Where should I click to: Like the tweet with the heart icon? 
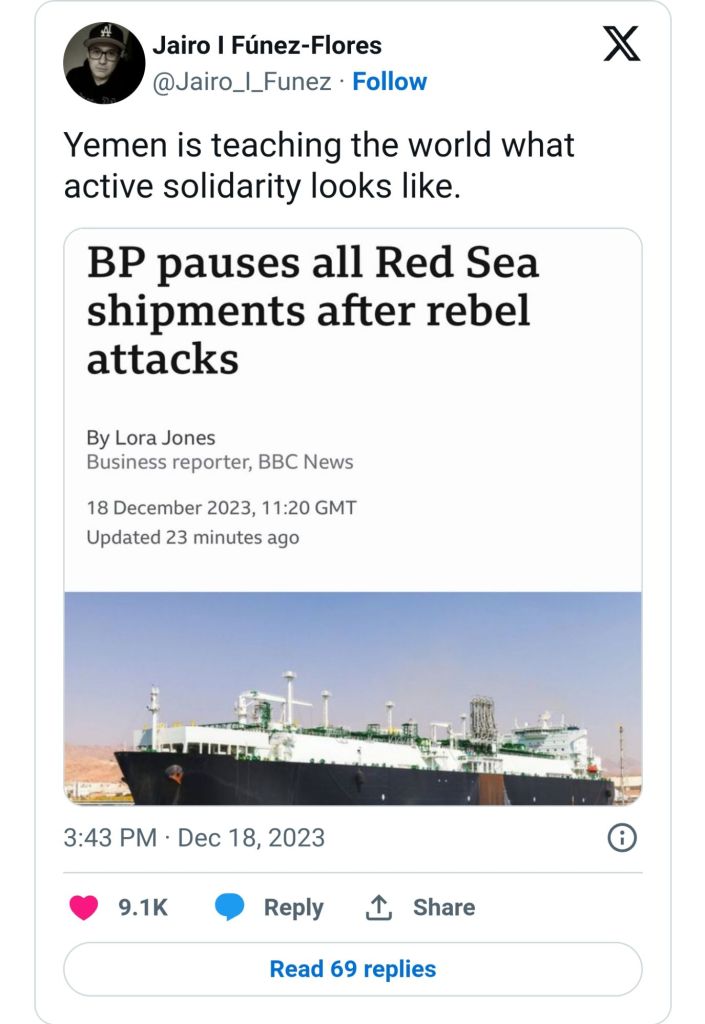click(84, 907)
